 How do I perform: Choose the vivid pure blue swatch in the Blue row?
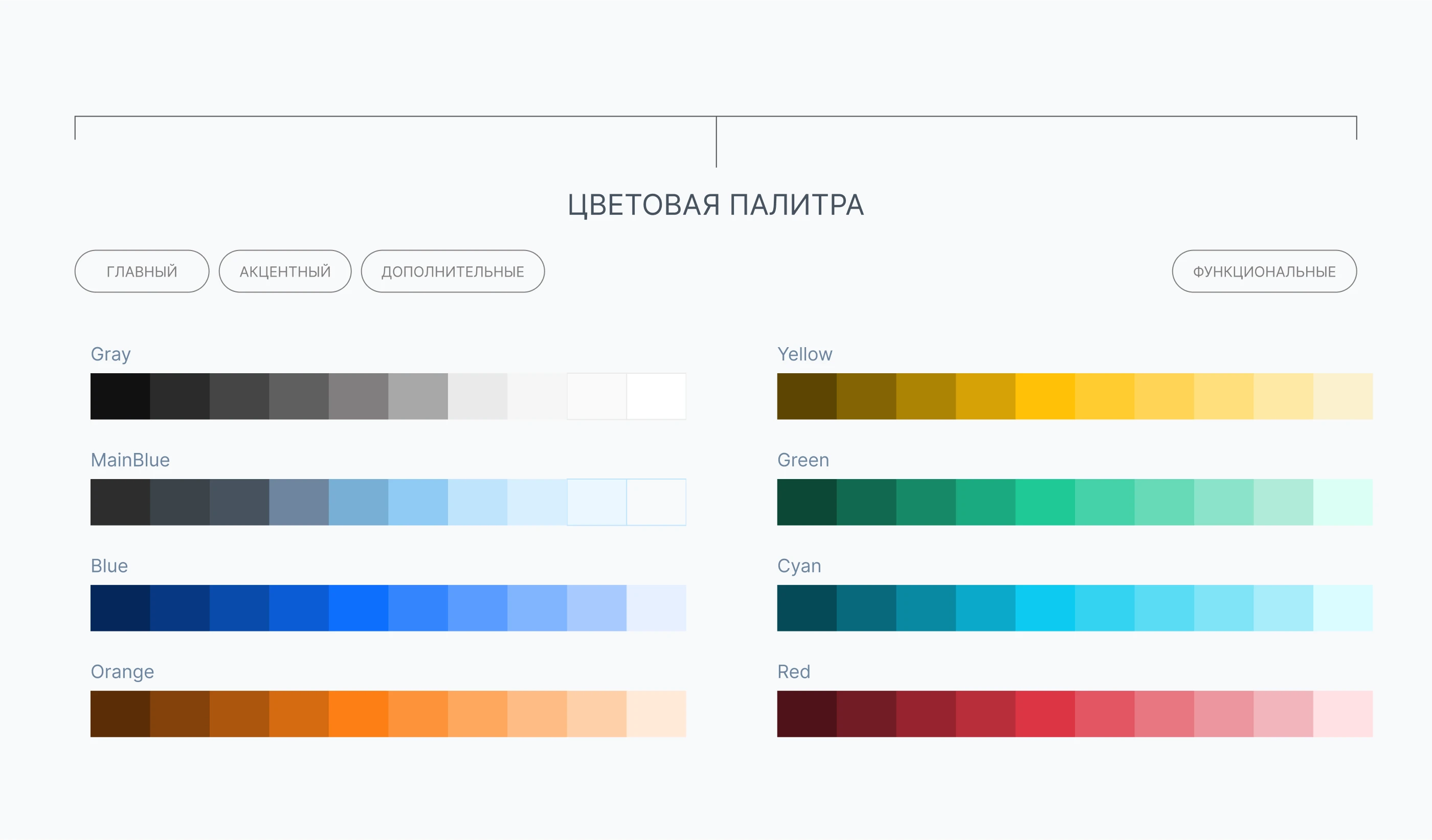(358, 608)
